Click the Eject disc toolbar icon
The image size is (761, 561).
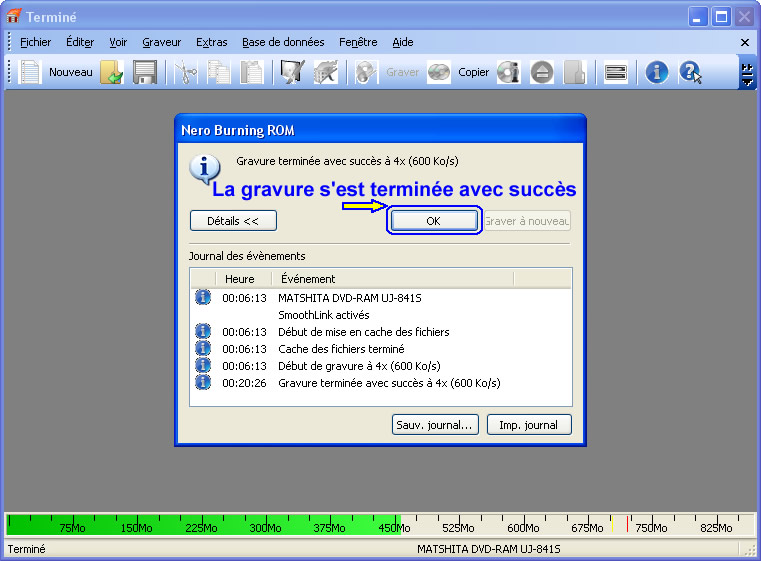coord(541,72)
